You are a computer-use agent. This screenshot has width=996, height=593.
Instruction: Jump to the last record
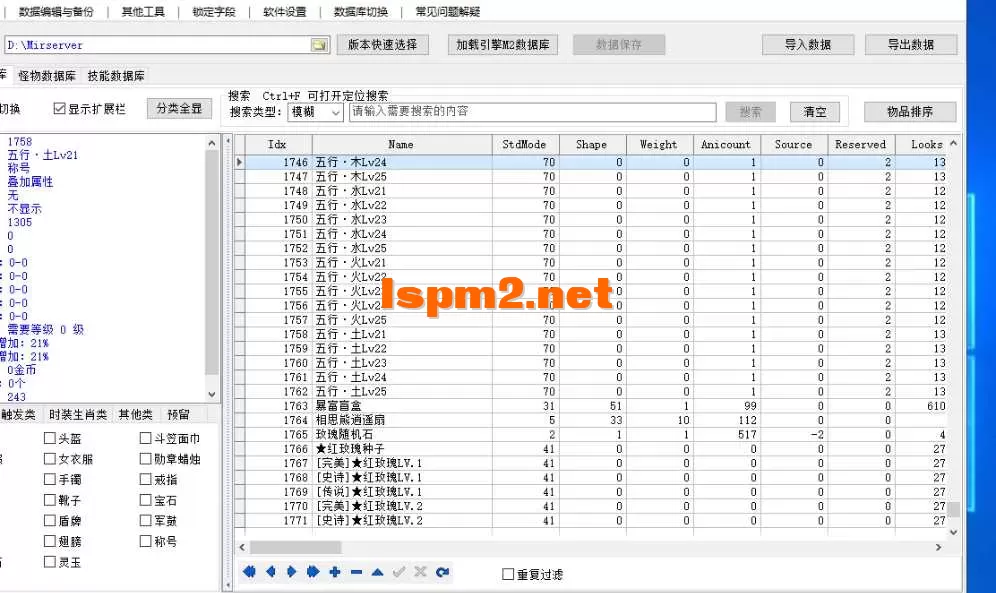click(312, 571)
